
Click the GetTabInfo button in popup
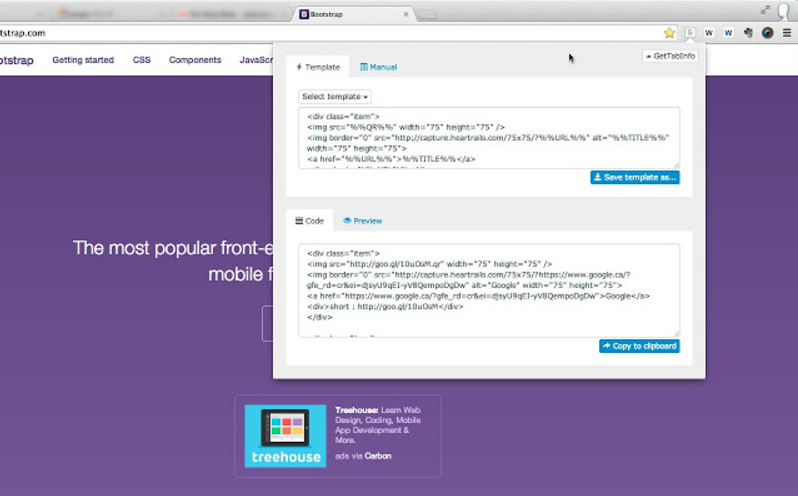(669, 56)
